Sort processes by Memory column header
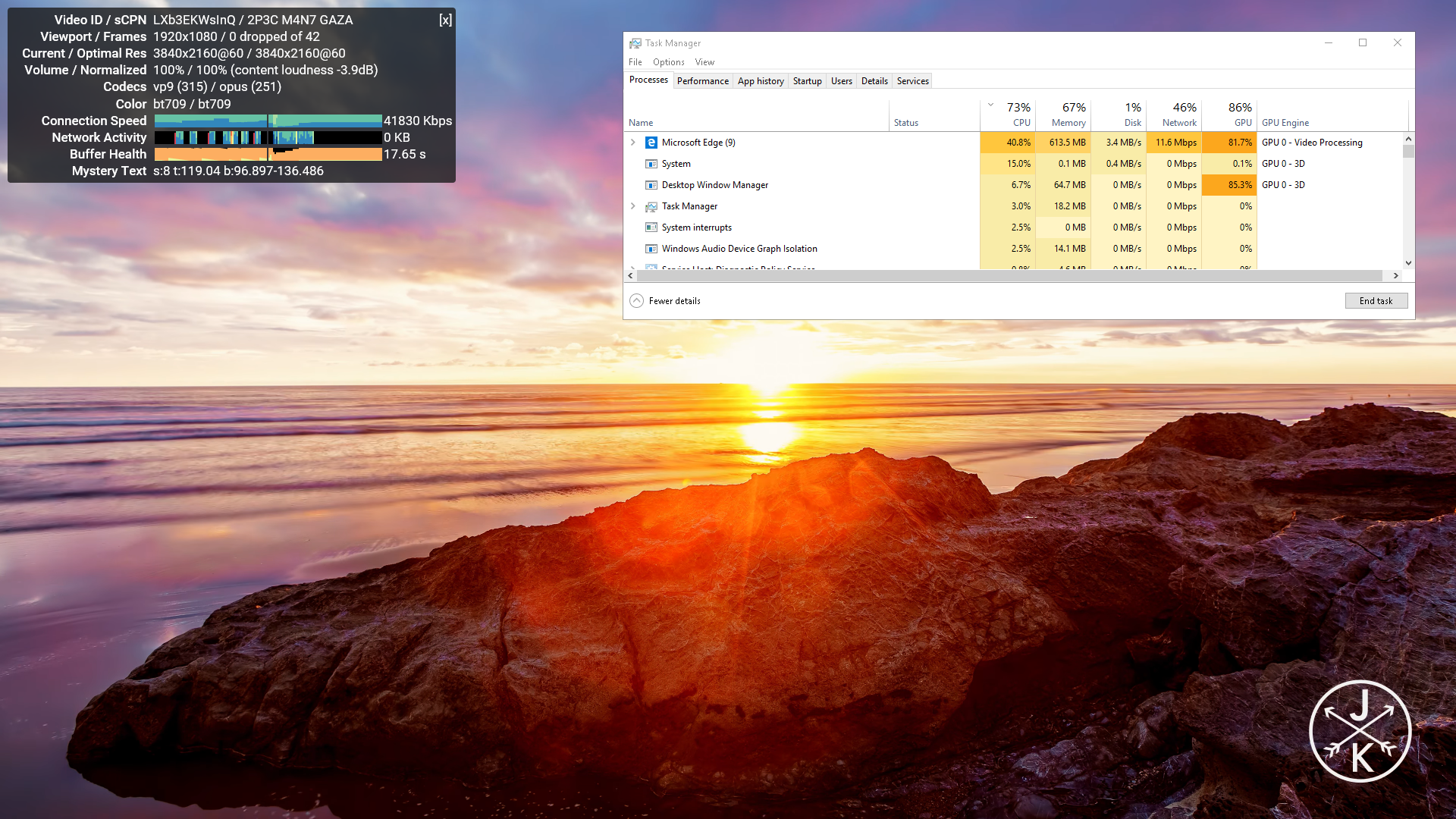 [1063, 115]
